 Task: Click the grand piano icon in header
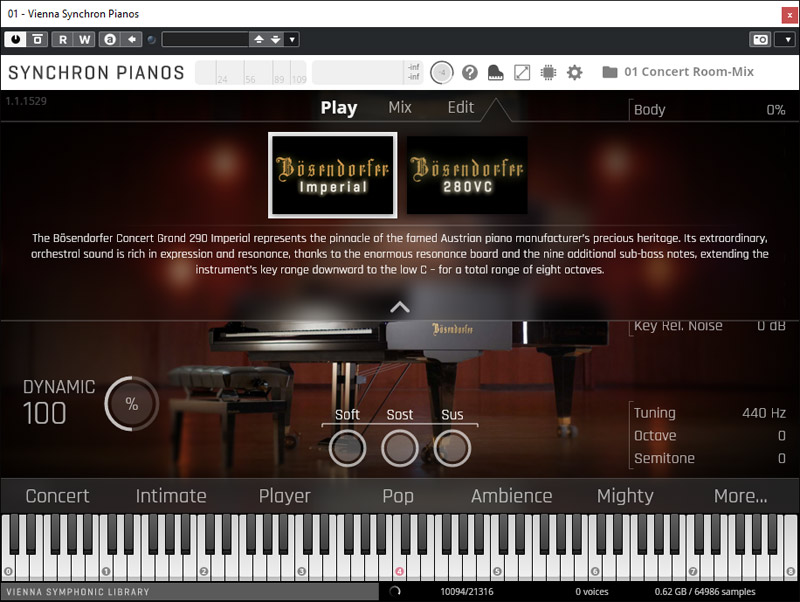coord(495,72)
